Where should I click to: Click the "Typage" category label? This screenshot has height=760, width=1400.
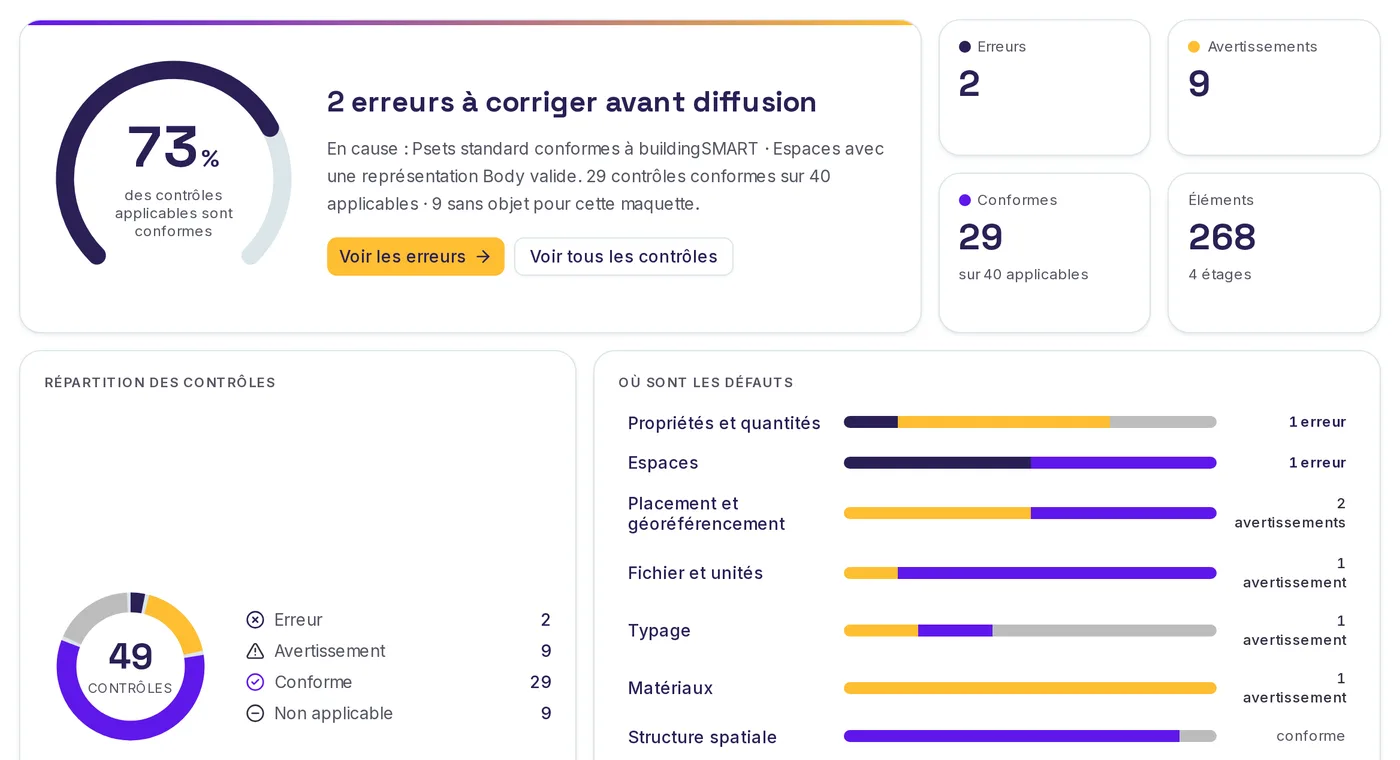(659, 631)
